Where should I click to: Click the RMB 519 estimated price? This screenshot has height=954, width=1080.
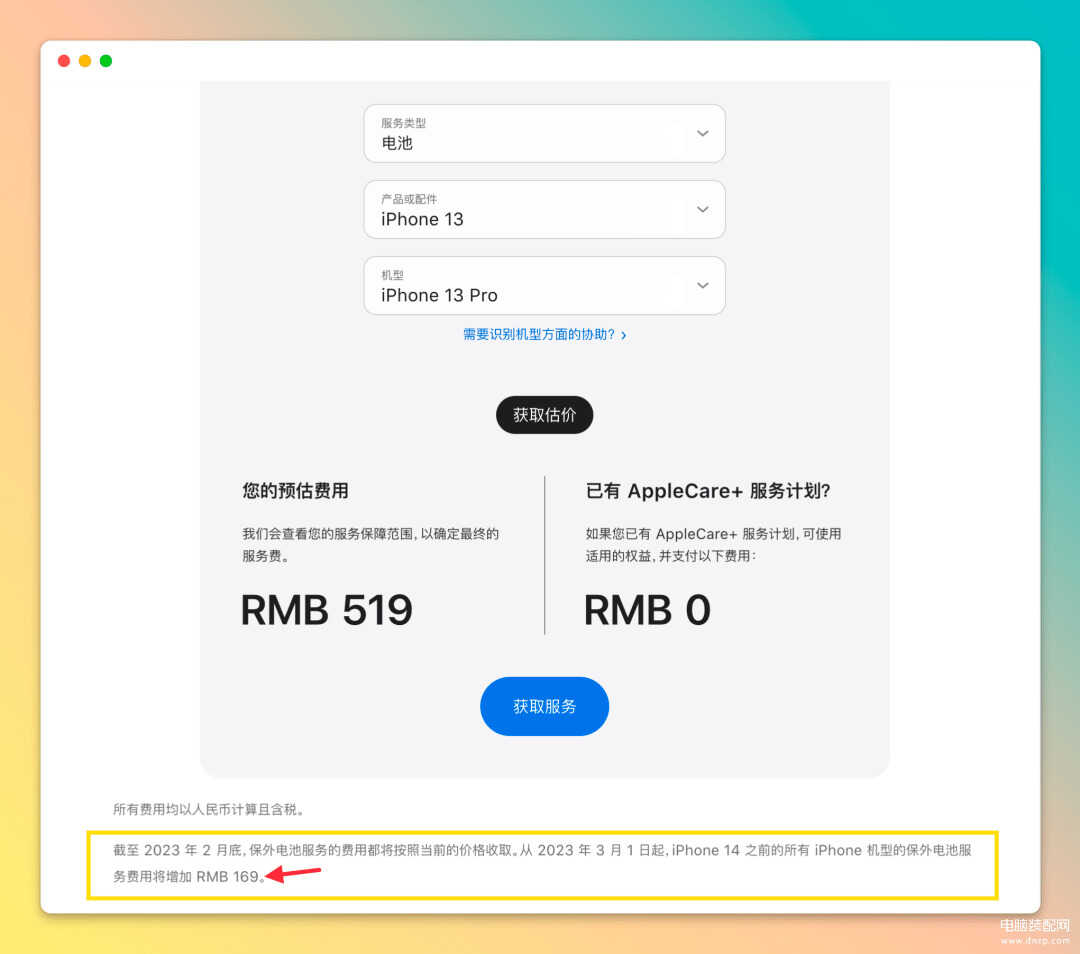[326, 610]
